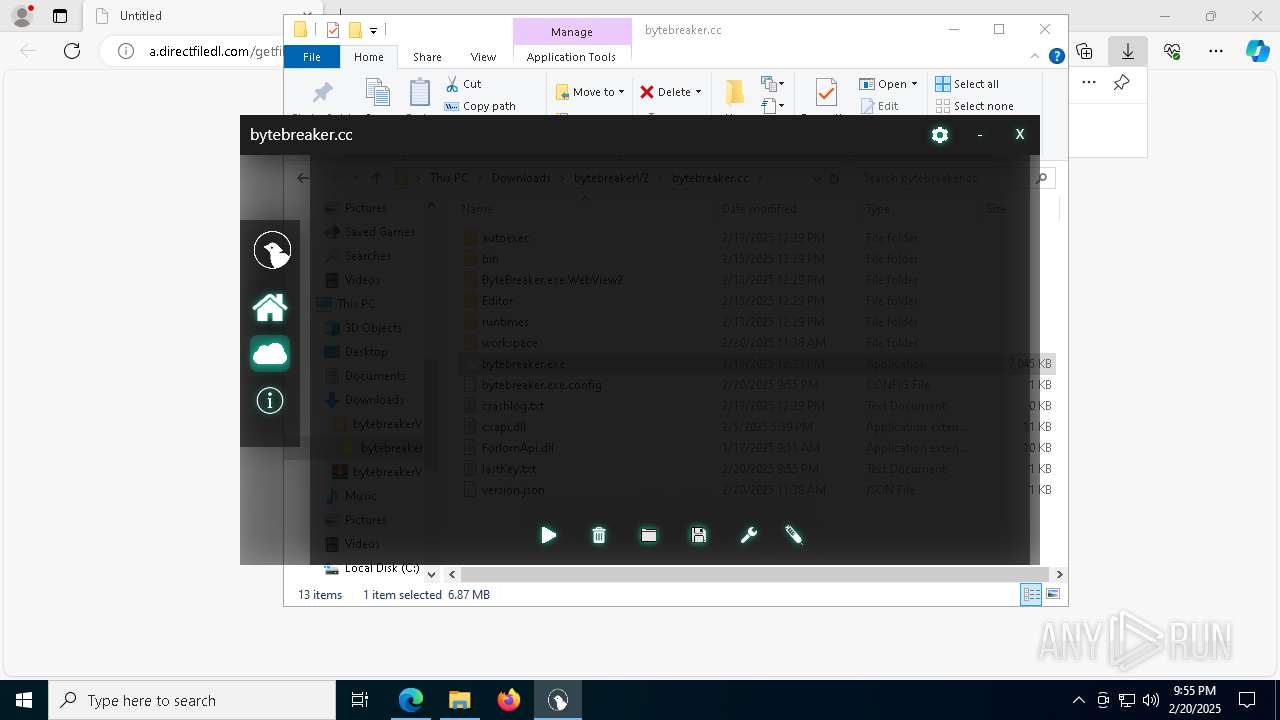Show hidden tray icons chevron
This screenshot has width=1280, height=720.
coord(1078,700)
